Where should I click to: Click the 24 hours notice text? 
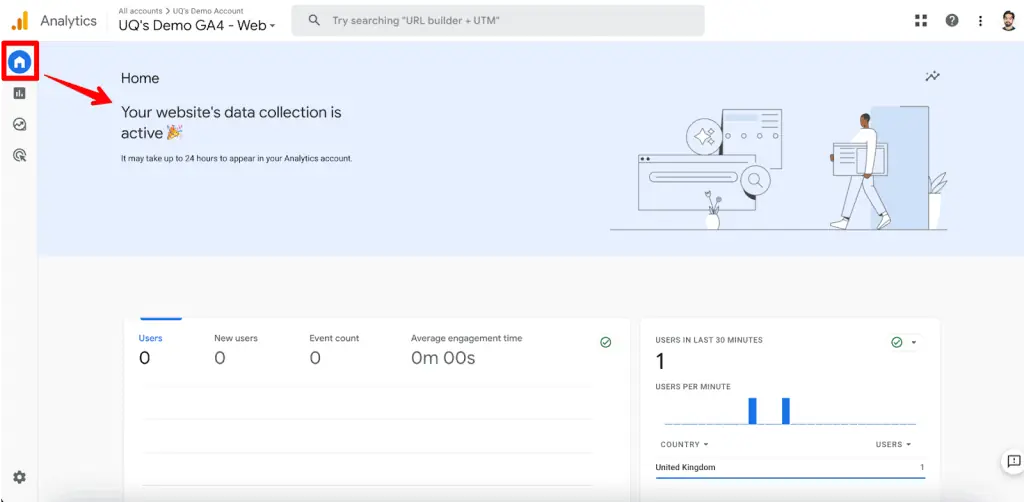point(236,159)
